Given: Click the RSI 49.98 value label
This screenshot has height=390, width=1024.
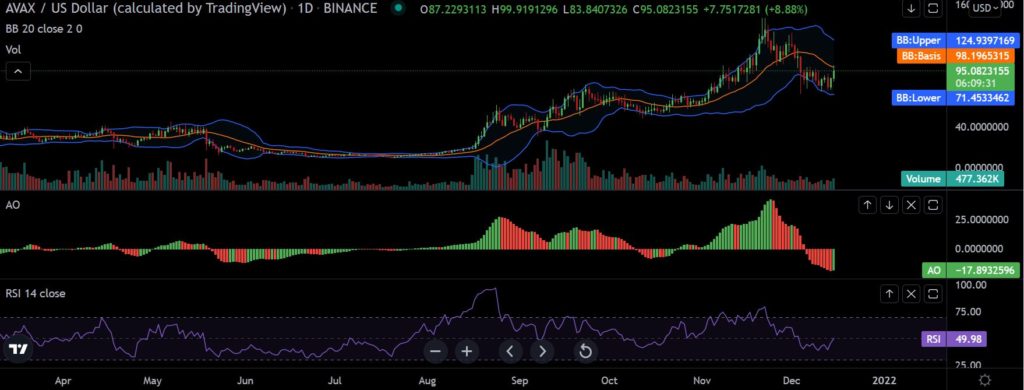Looking at the screenshot, I should (x=953, y=339).
